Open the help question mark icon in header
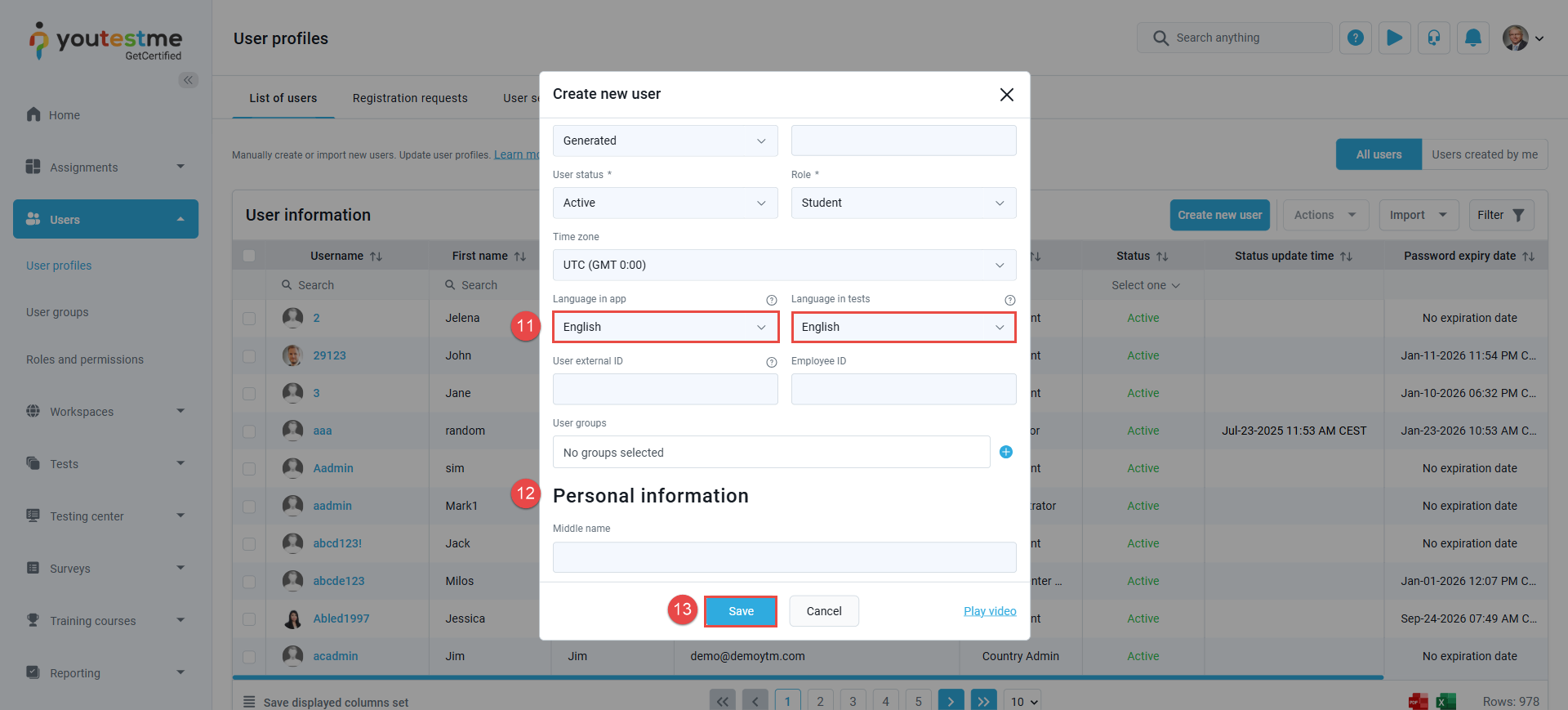The image size is (1568, 710). click(1356, 38)
